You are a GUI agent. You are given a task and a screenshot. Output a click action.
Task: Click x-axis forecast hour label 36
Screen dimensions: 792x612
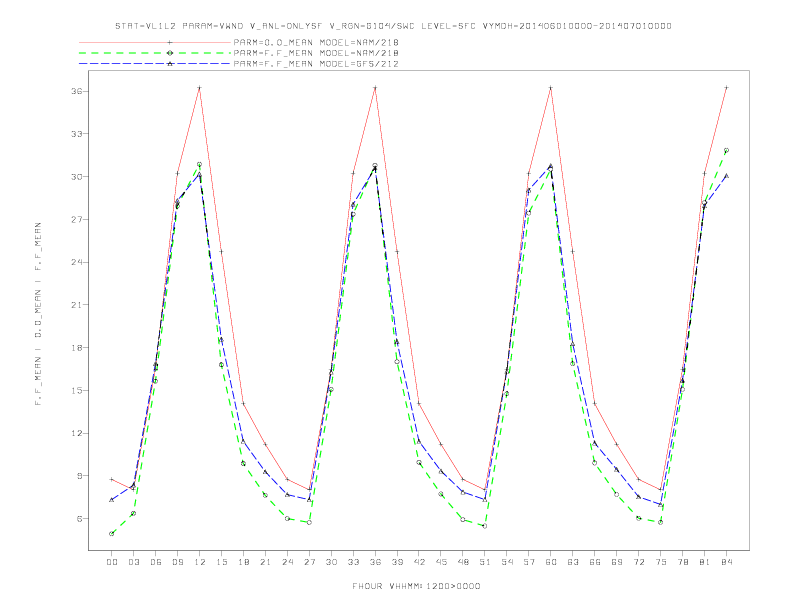(x=375, y=562)
